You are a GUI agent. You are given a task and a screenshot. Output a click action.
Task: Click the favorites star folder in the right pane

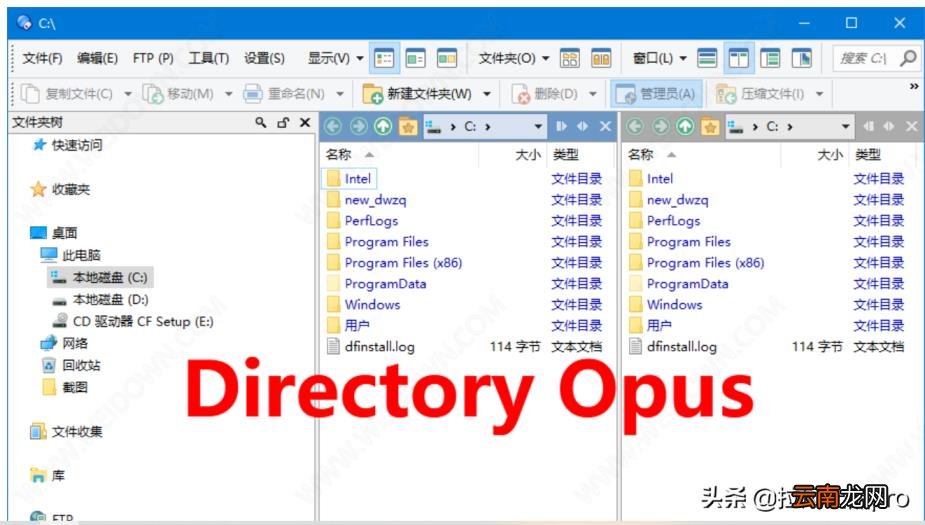710,126
